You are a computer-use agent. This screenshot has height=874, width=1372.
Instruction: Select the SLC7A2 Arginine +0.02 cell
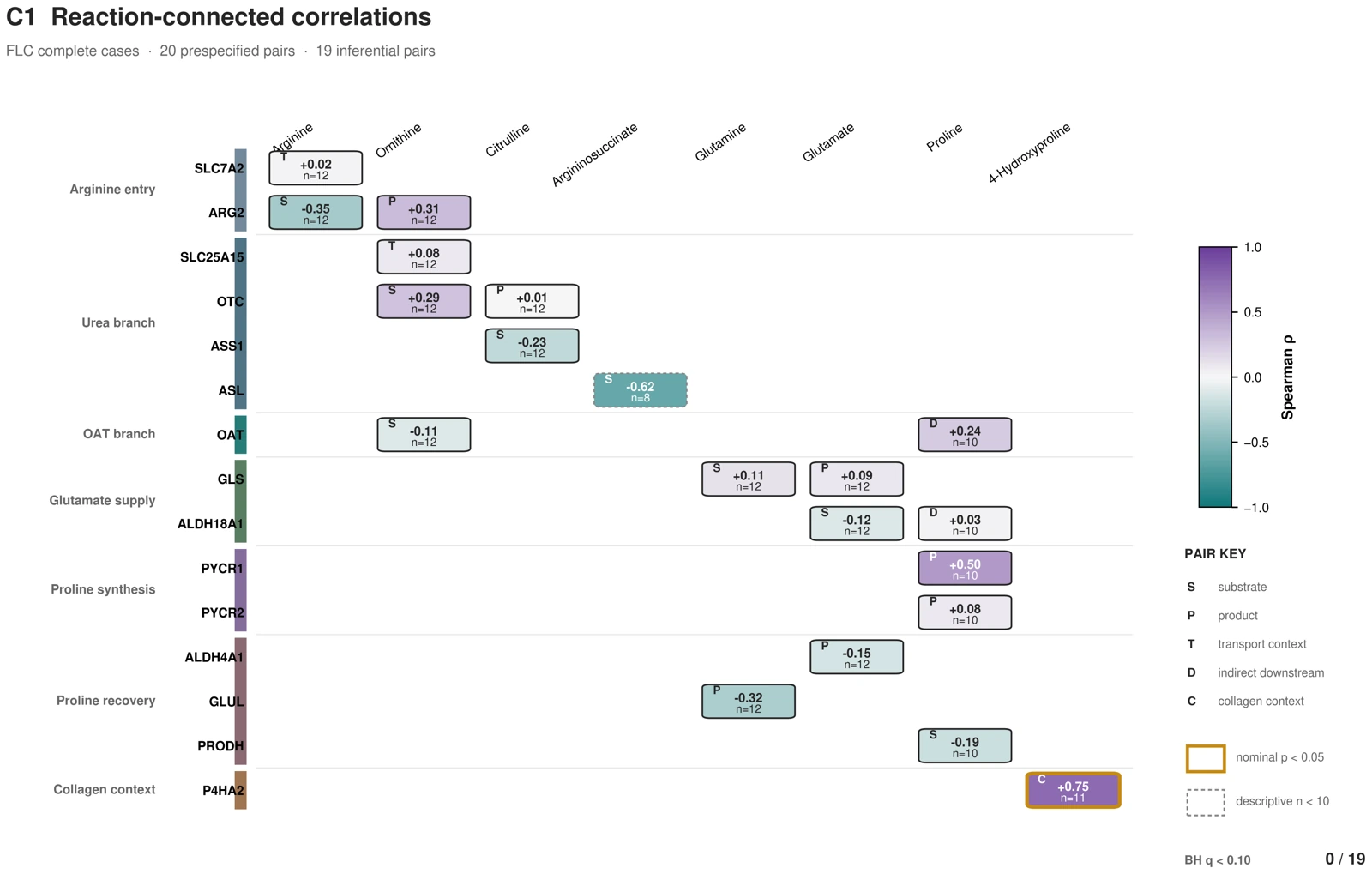click(316, 167)
